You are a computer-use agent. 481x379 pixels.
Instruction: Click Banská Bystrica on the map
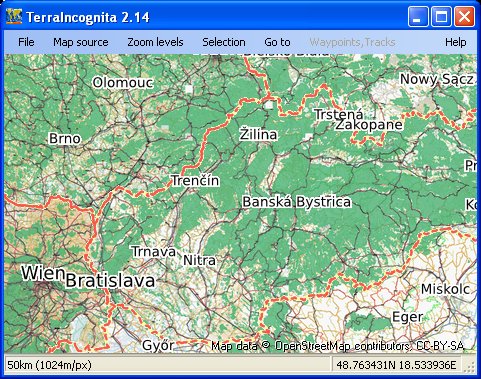pos(297,202)
